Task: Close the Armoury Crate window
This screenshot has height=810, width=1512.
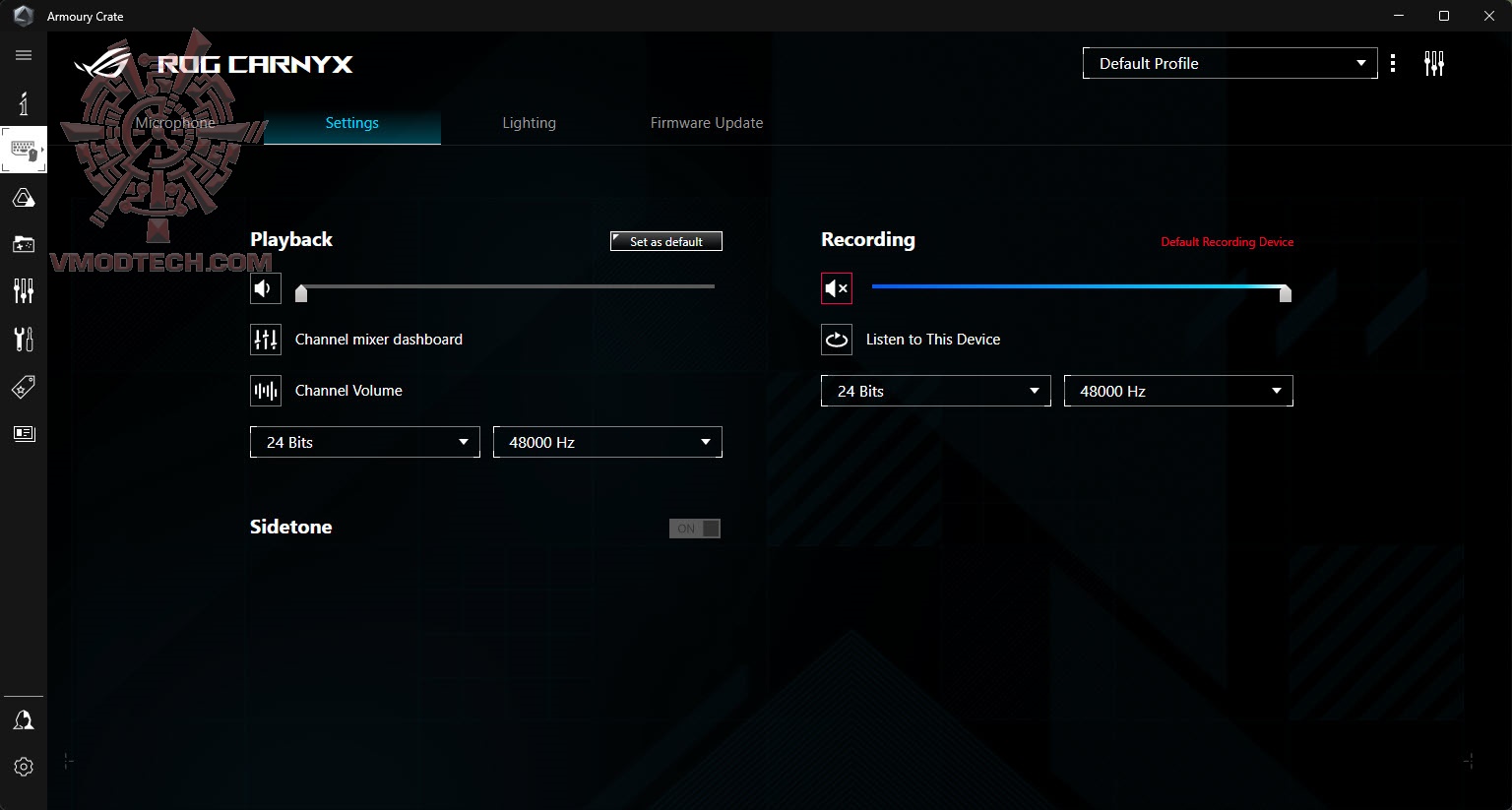Action: (x=1489, y=16)
